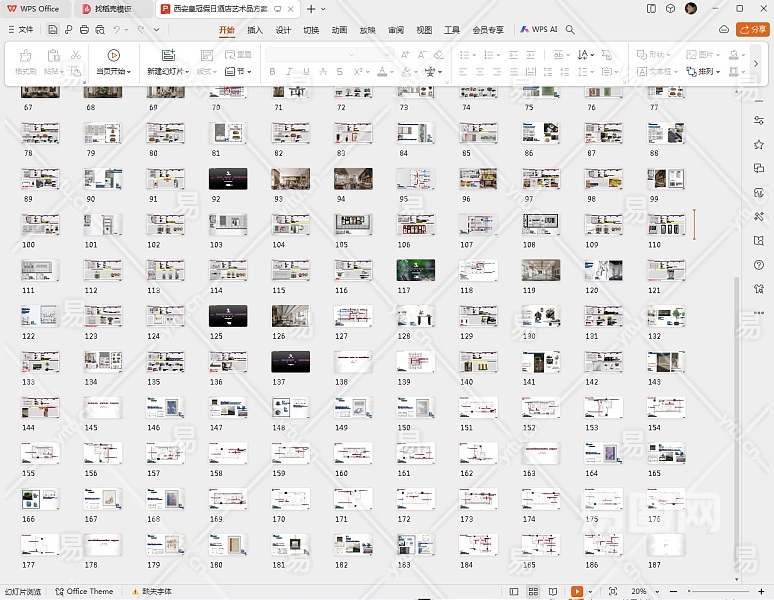Click the new slide icon
The image size is (774, 600).
pyautogui.click(x=167, y=56)
